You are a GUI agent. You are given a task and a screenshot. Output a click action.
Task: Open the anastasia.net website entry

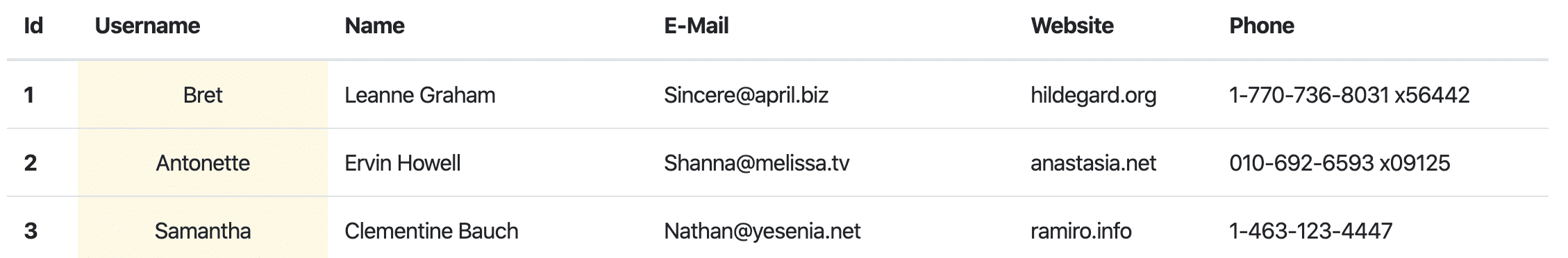click(1093, 163)
